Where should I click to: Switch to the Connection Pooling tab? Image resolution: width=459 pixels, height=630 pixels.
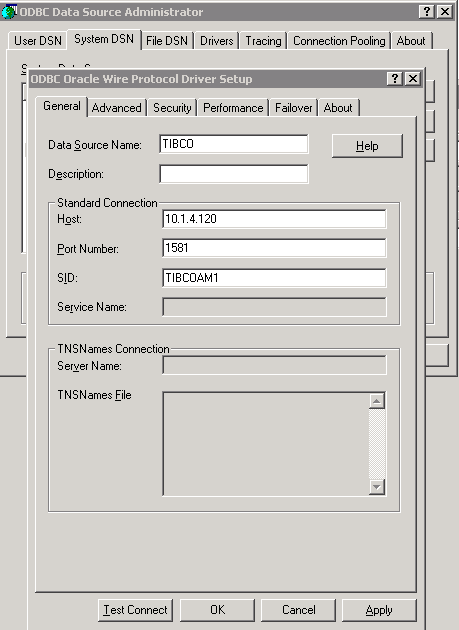(339, 41)
